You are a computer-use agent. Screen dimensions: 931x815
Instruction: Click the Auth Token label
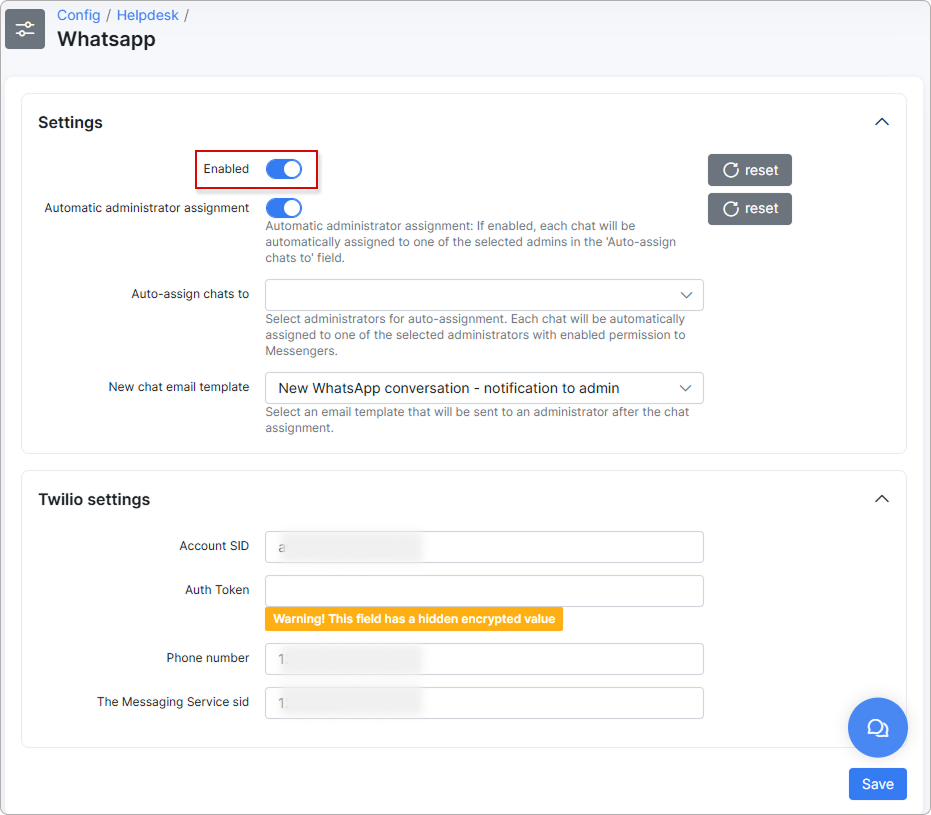pyautogui.click(x=217, y=589)
